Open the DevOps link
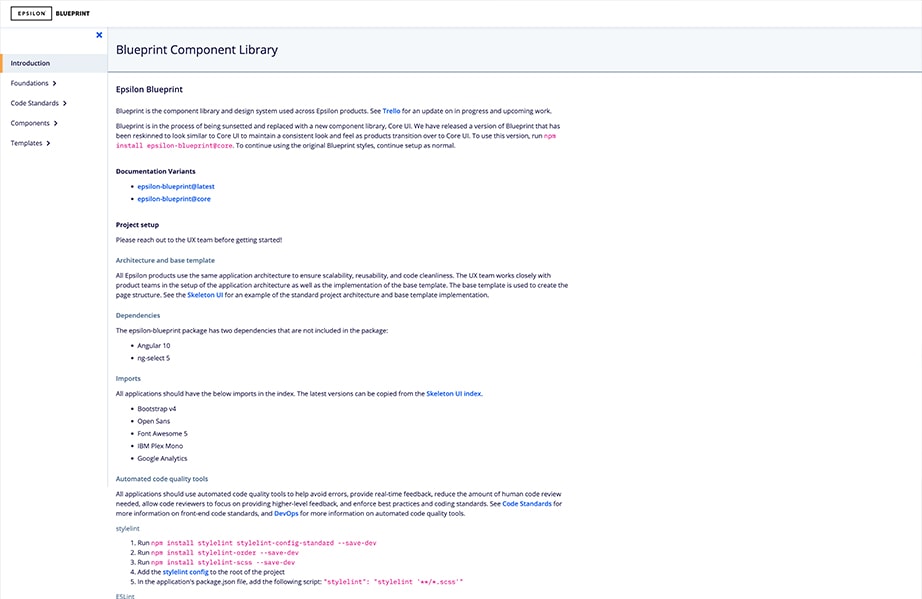 tap(286, 514)
